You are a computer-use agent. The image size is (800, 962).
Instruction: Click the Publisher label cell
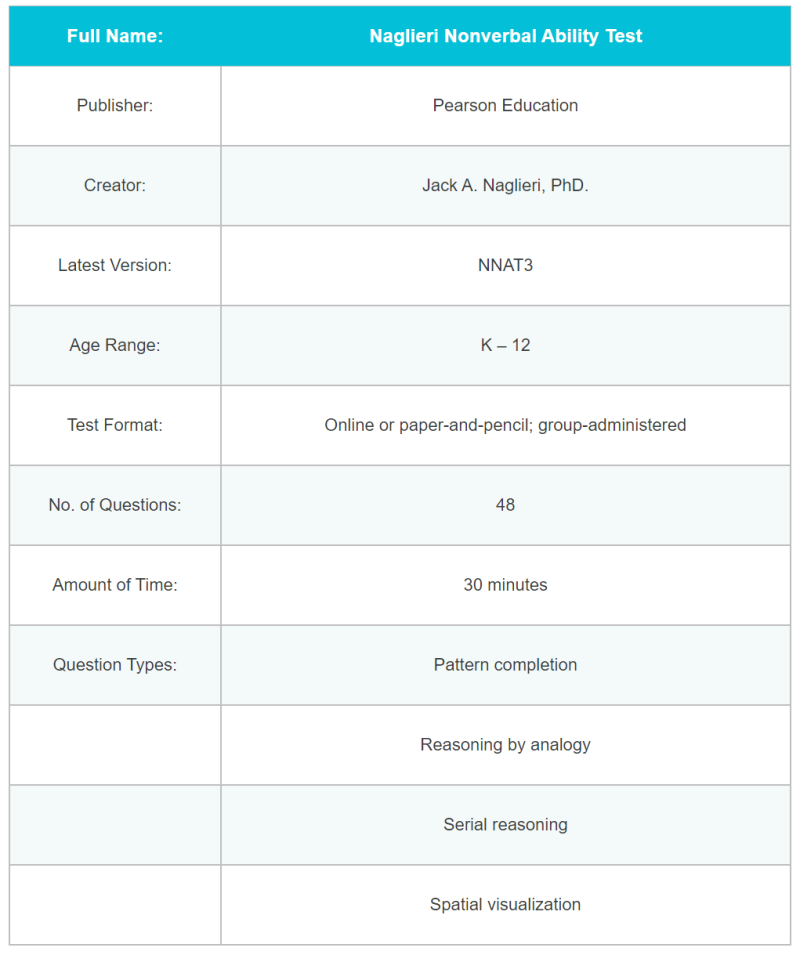(x=115, y=106)
